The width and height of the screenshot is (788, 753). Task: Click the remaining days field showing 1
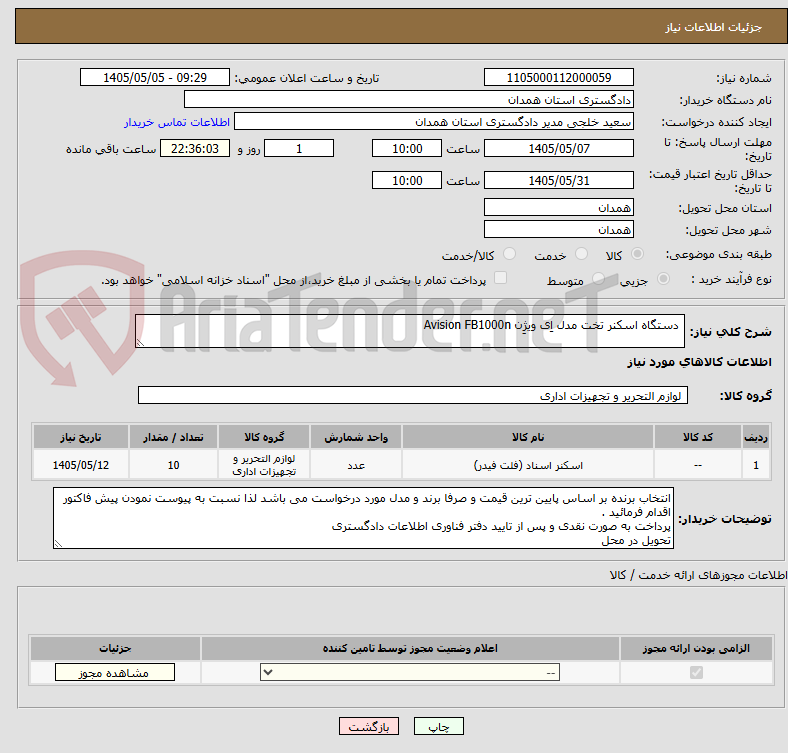[x=299, y=148]
